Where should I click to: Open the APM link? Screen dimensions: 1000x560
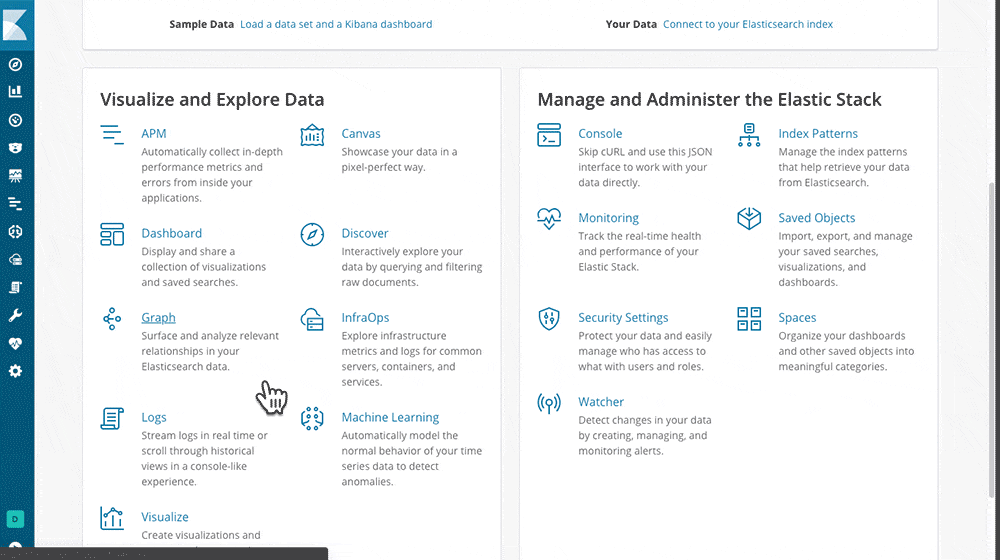pyautogui.click(x=154, y=133)
